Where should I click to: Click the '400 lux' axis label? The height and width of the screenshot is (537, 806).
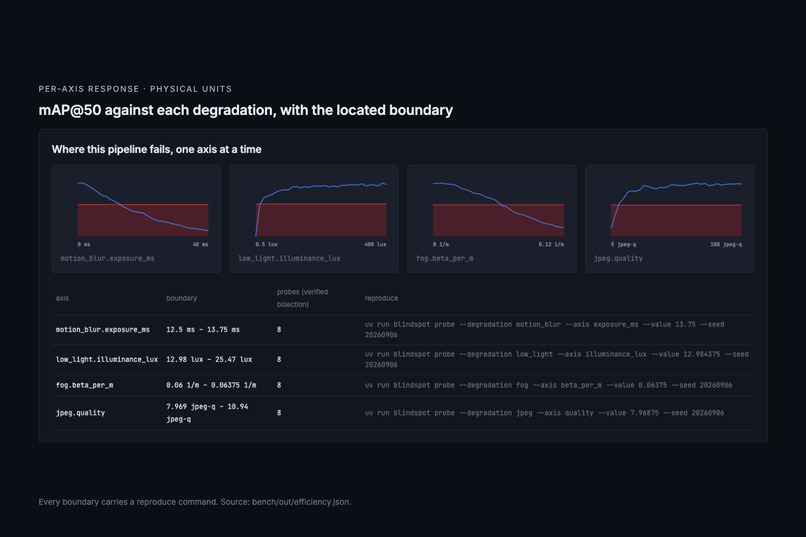pyautogui.click(x=375, y=244)
